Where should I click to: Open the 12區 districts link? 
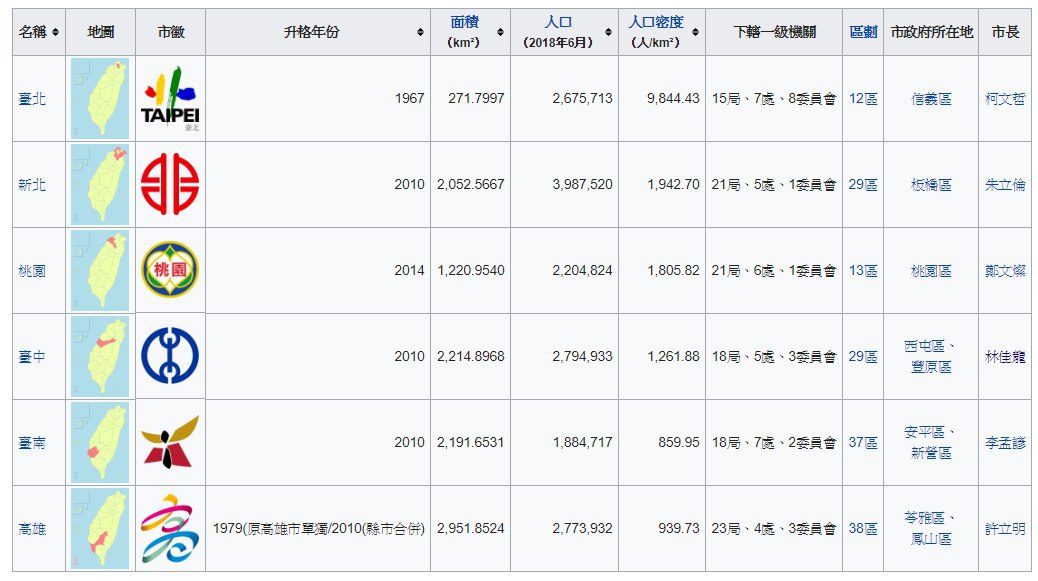pos(863,99)
